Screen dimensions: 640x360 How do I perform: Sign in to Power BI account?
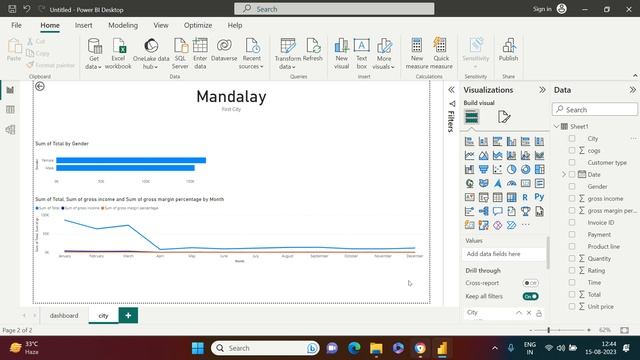[x=550, y=9]
